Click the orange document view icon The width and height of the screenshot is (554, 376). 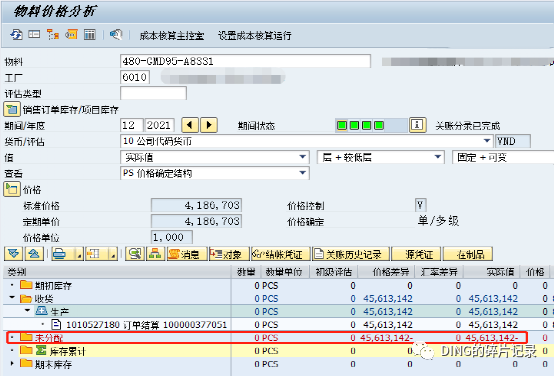pos(71,35)
